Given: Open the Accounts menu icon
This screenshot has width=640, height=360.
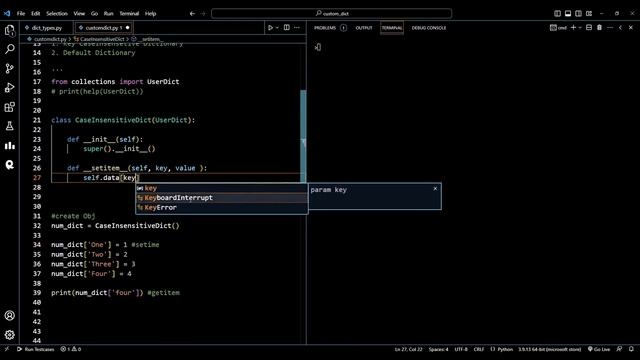Looking at the screenshot, I should [x=9, y=316].
